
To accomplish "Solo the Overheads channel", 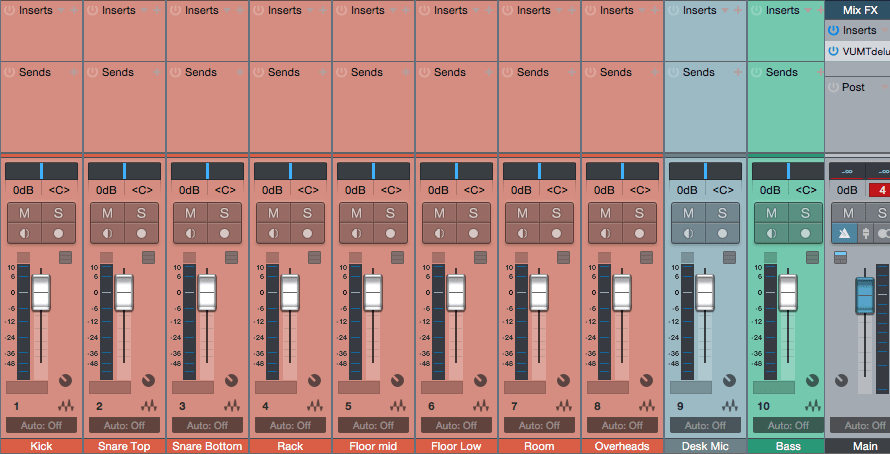I will point(639,213).
